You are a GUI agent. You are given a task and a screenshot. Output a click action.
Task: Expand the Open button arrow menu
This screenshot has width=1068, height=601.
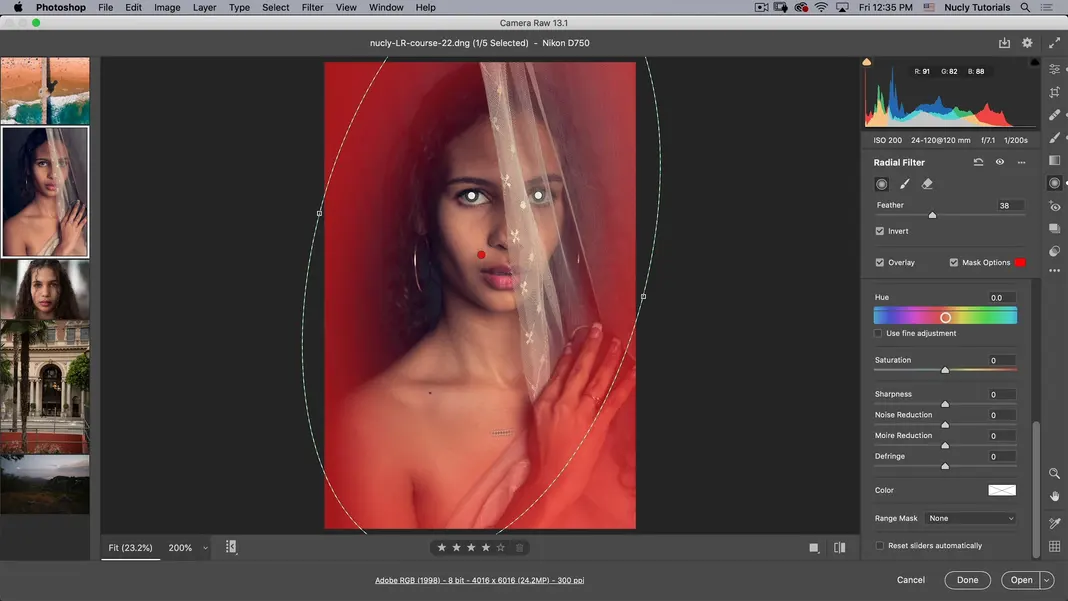coord(1047,581)
